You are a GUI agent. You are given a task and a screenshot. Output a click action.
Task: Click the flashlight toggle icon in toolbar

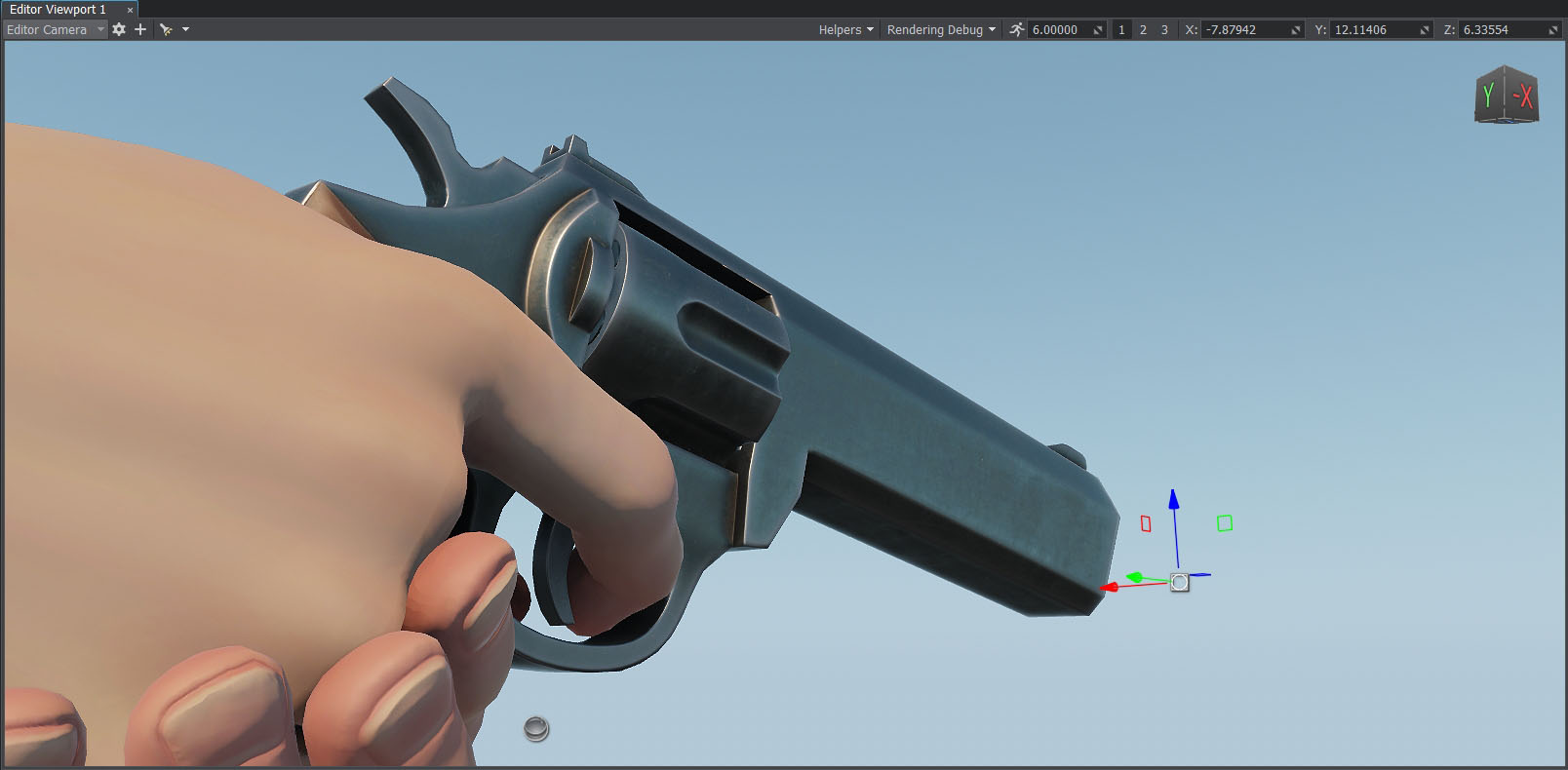point(166,29)
